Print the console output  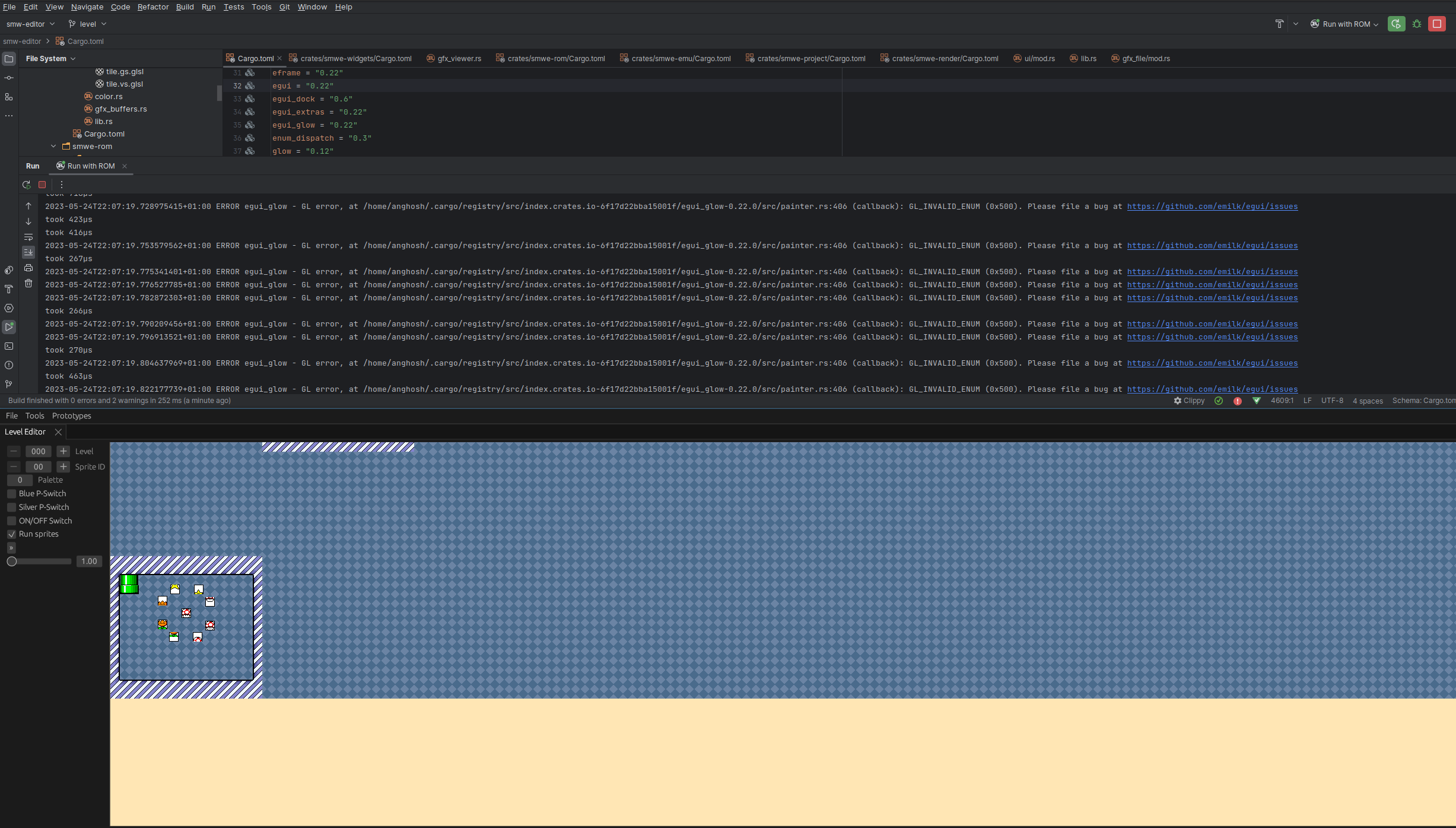coord(28,268)
